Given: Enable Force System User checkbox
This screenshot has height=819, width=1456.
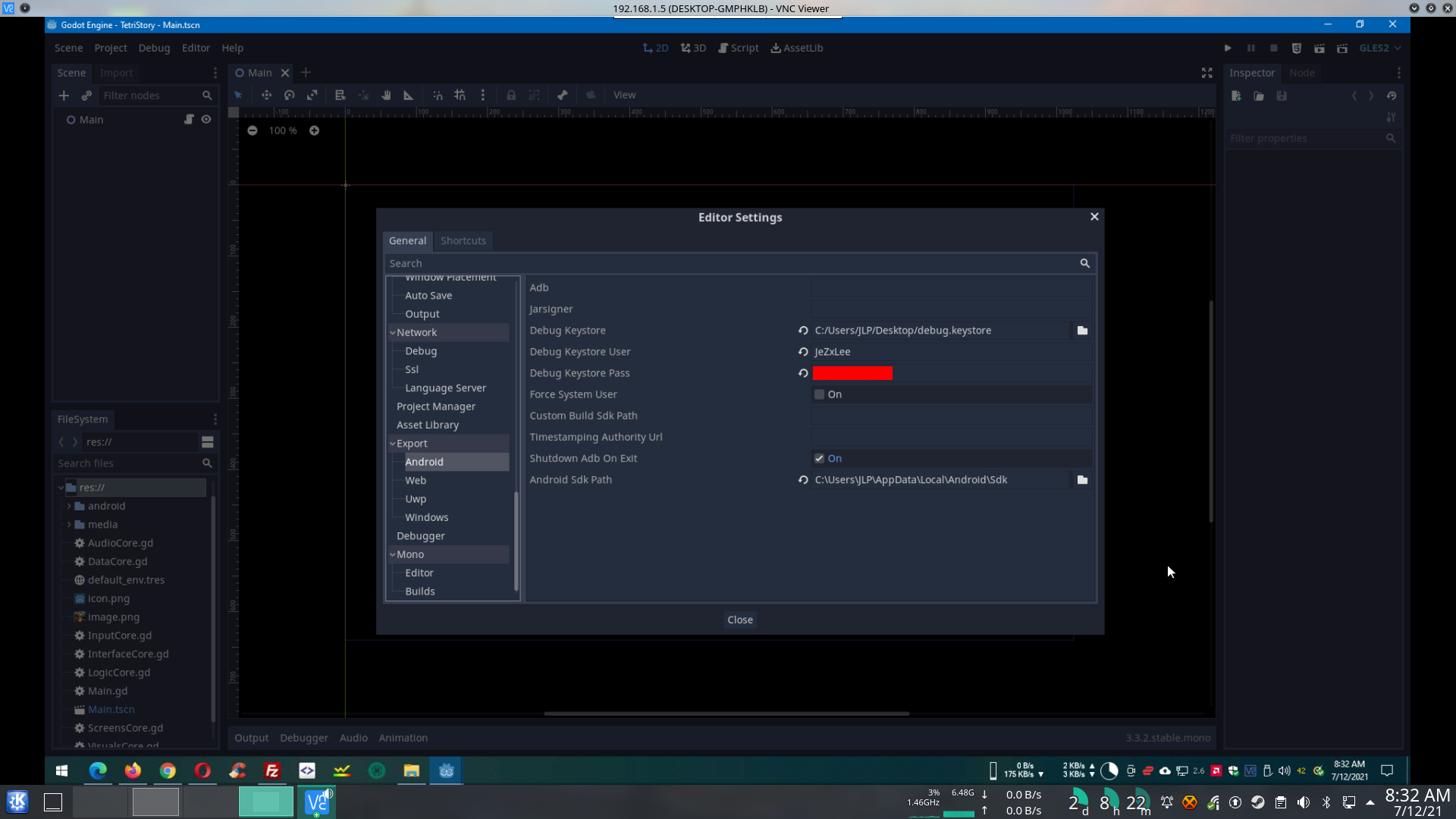Looking at the screenshot, I should click(x=820, y=394).
